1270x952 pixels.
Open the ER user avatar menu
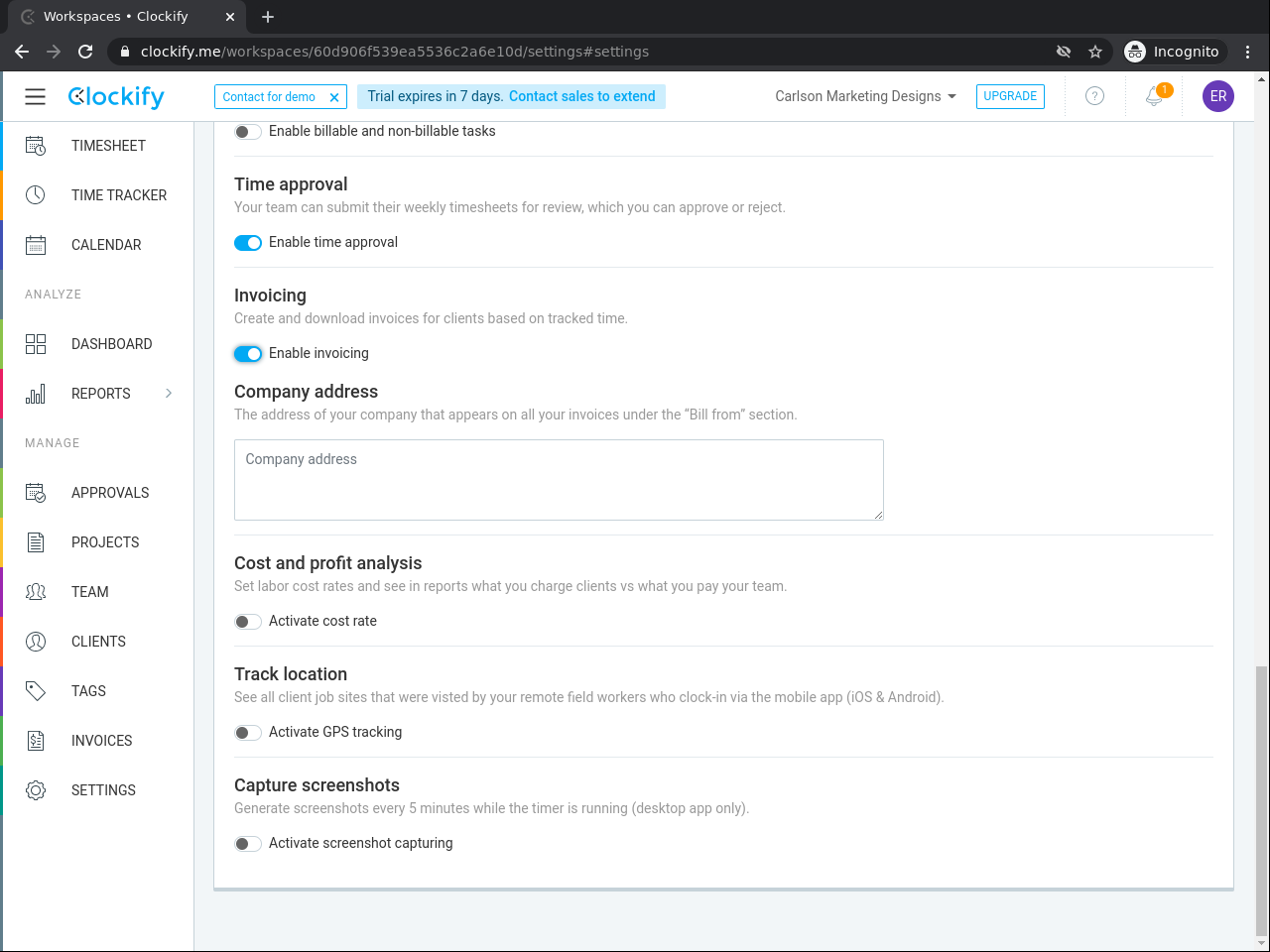(1218, 96)
